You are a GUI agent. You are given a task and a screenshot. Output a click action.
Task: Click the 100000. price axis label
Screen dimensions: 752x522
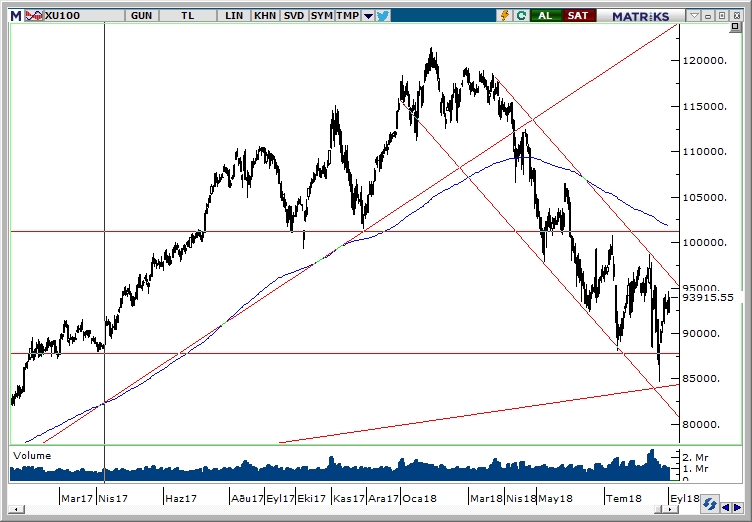click(705, 243)
